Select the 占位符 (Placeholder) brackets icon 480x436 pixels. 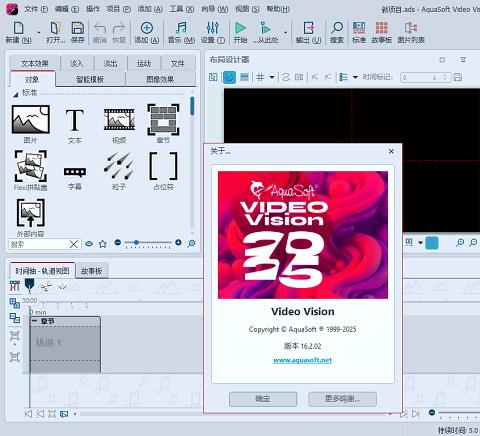click(163, 166)
